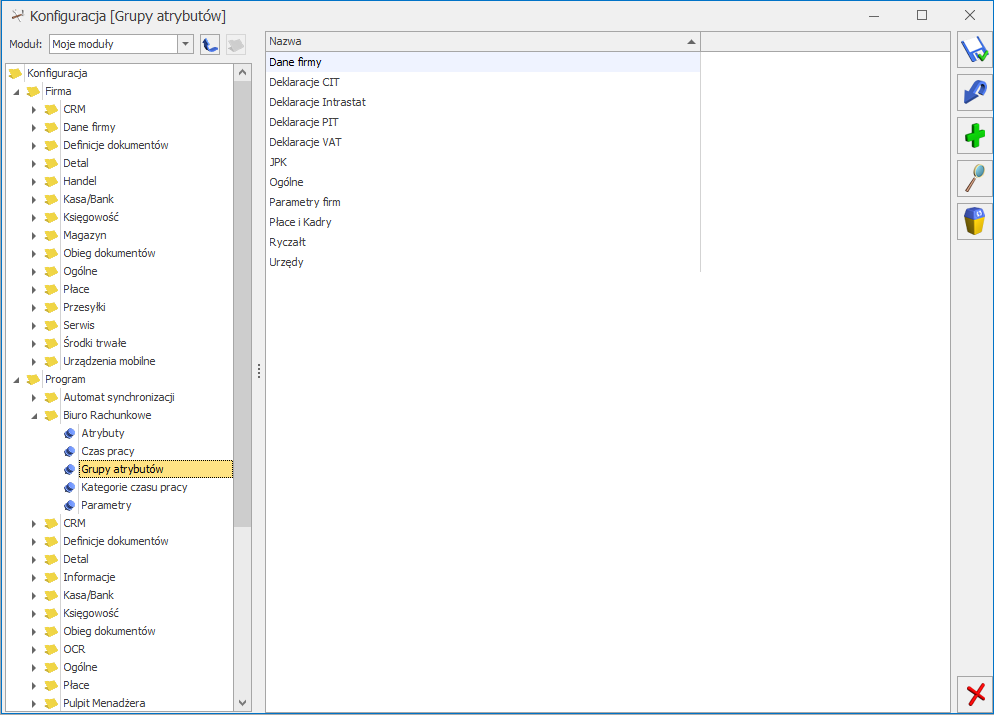Select the Deklaracje VAT row
This screenshot has width=994, height=715.
pyautogui.click(x=482, y=142)
